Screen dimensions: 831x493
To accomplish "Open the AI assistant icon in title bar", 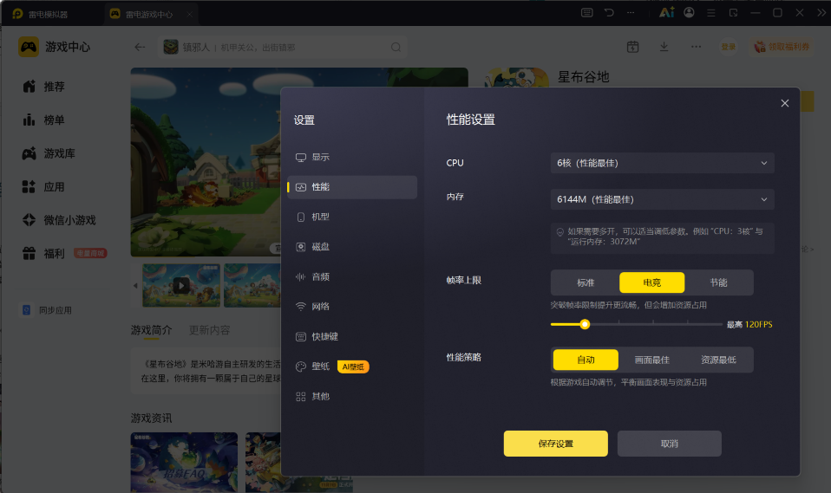I will pyautogui.click(x=667, y=13).
